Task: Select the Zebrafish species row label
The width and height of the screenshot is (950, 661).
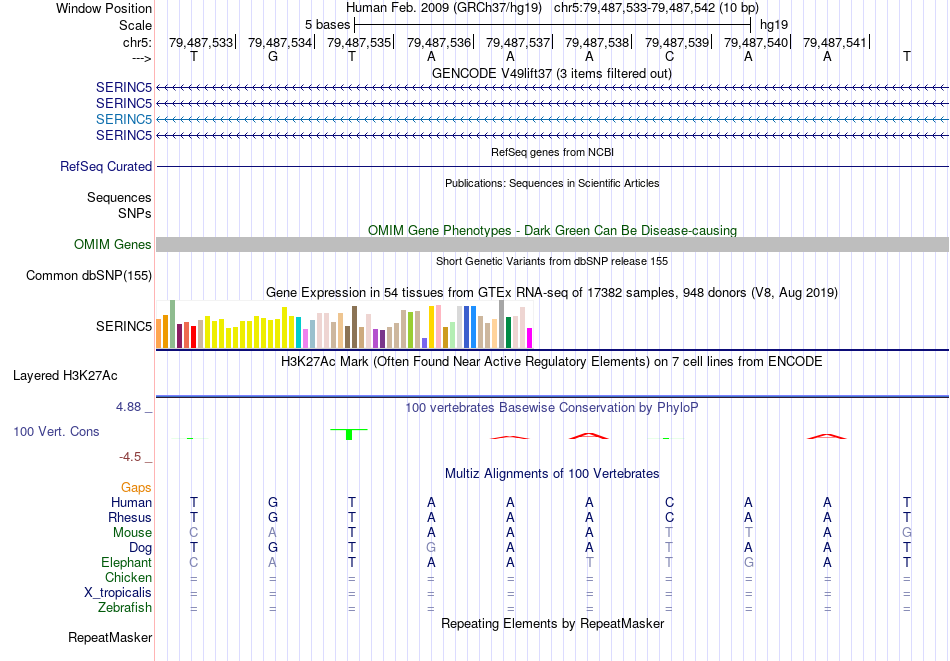Action: (x=125, y=607)
